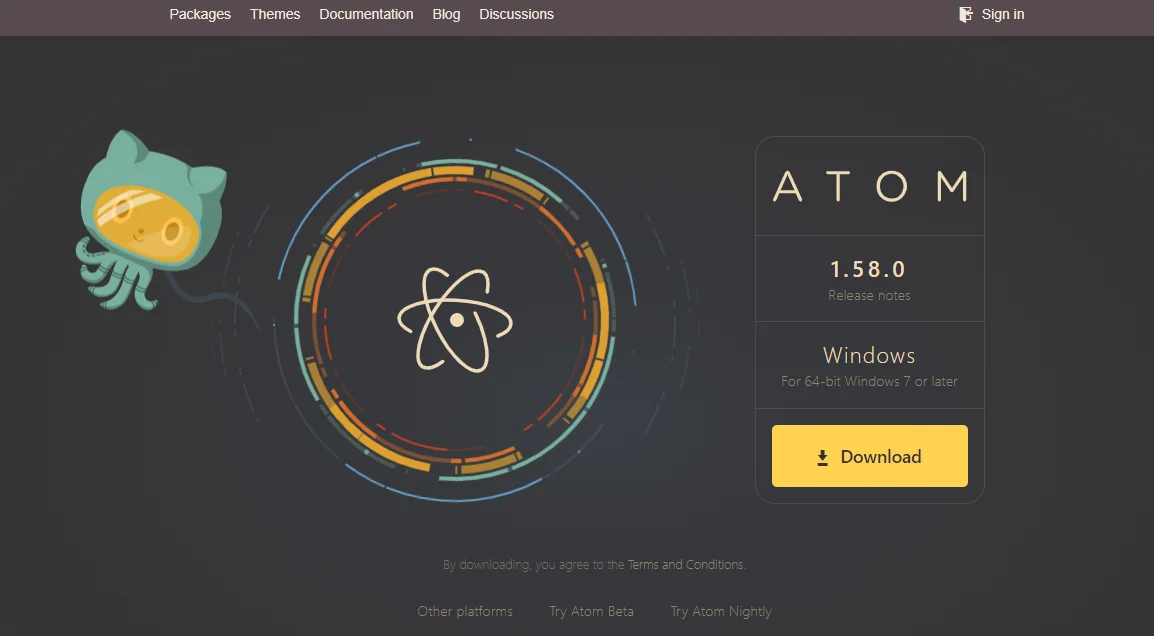This screenshot has height=636, width=1154.
Task: Open Documentation in the top navigation
Action: pyautogui.click(x=366, y=14)
